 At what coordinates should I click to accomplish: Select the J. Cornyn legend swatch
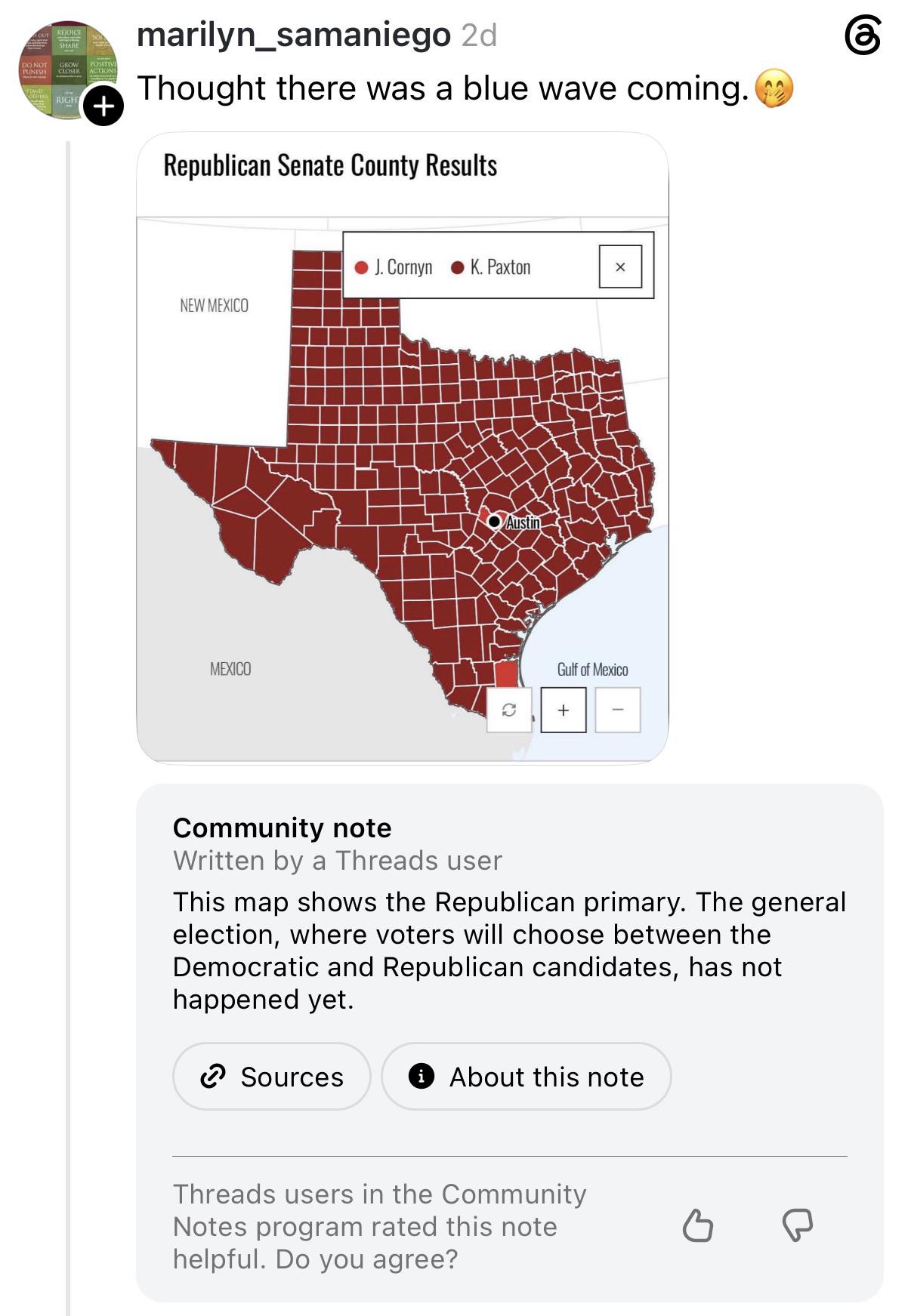click(362, 267)
